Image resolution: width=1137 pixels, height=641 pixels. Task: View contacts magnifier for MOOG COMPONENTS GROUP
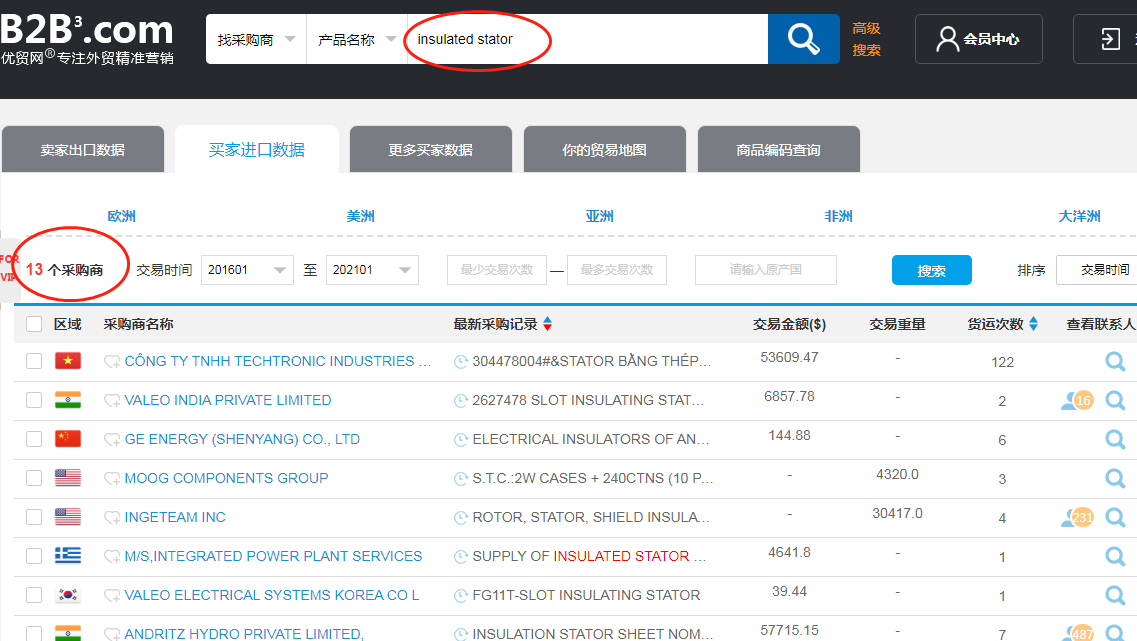1115,479
